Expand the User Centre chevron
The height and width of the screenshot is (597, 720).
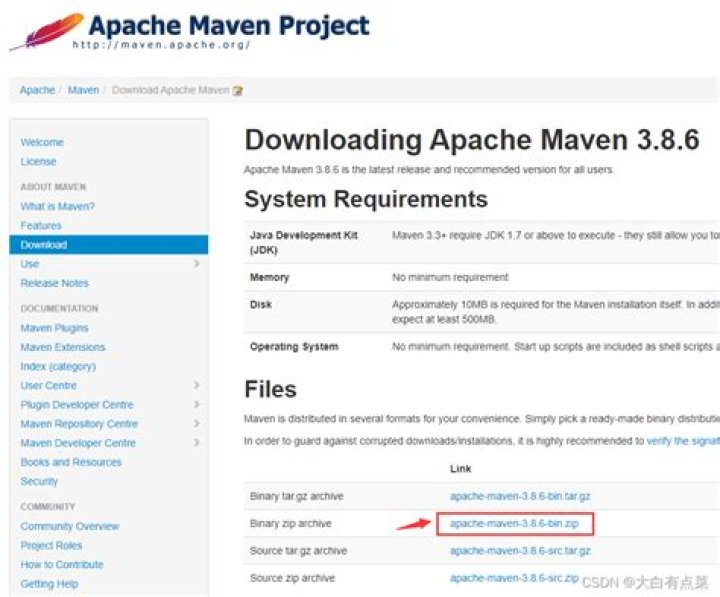(x=197, y=385)
